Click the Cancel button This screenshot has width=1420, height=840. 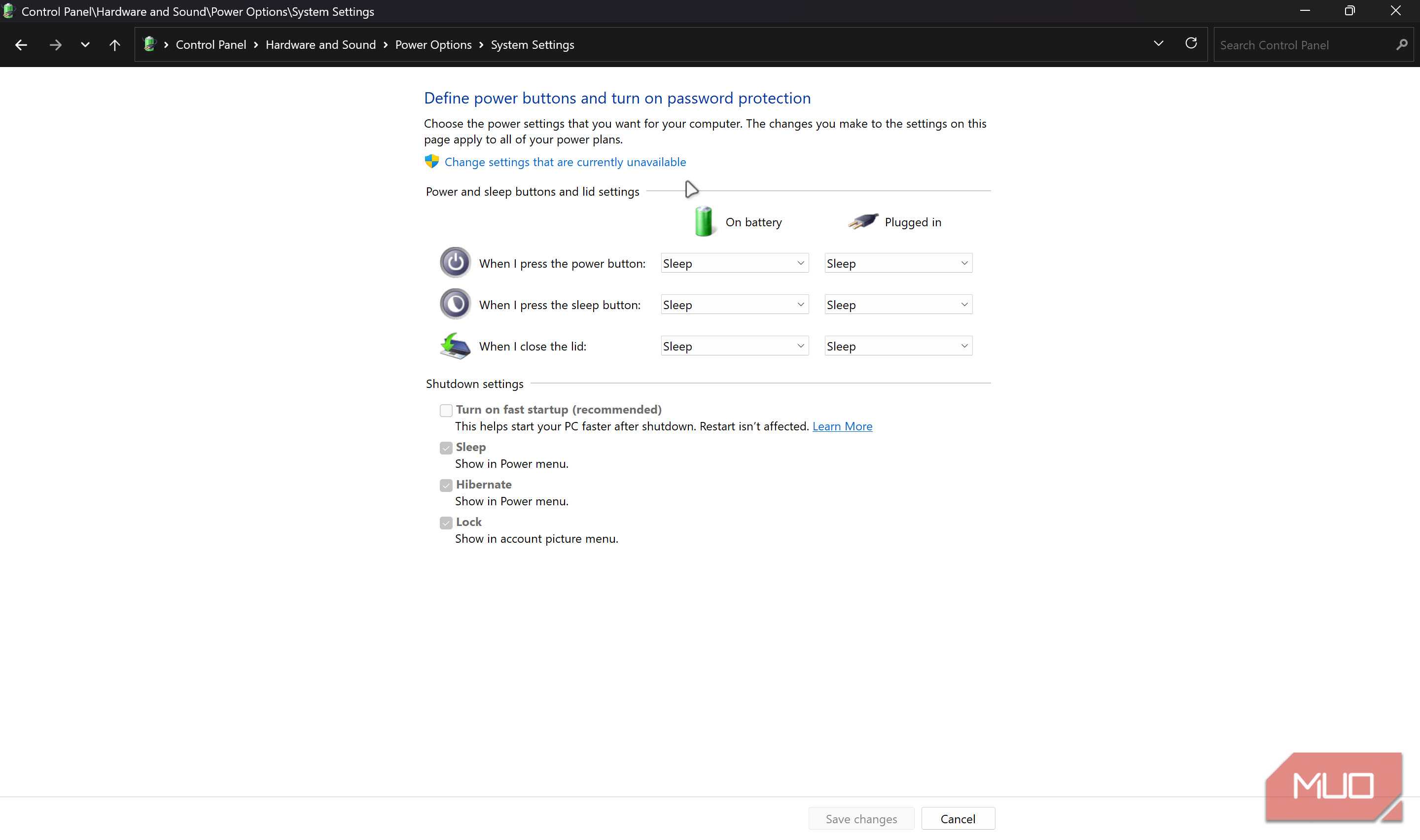[x=958, y=818]
